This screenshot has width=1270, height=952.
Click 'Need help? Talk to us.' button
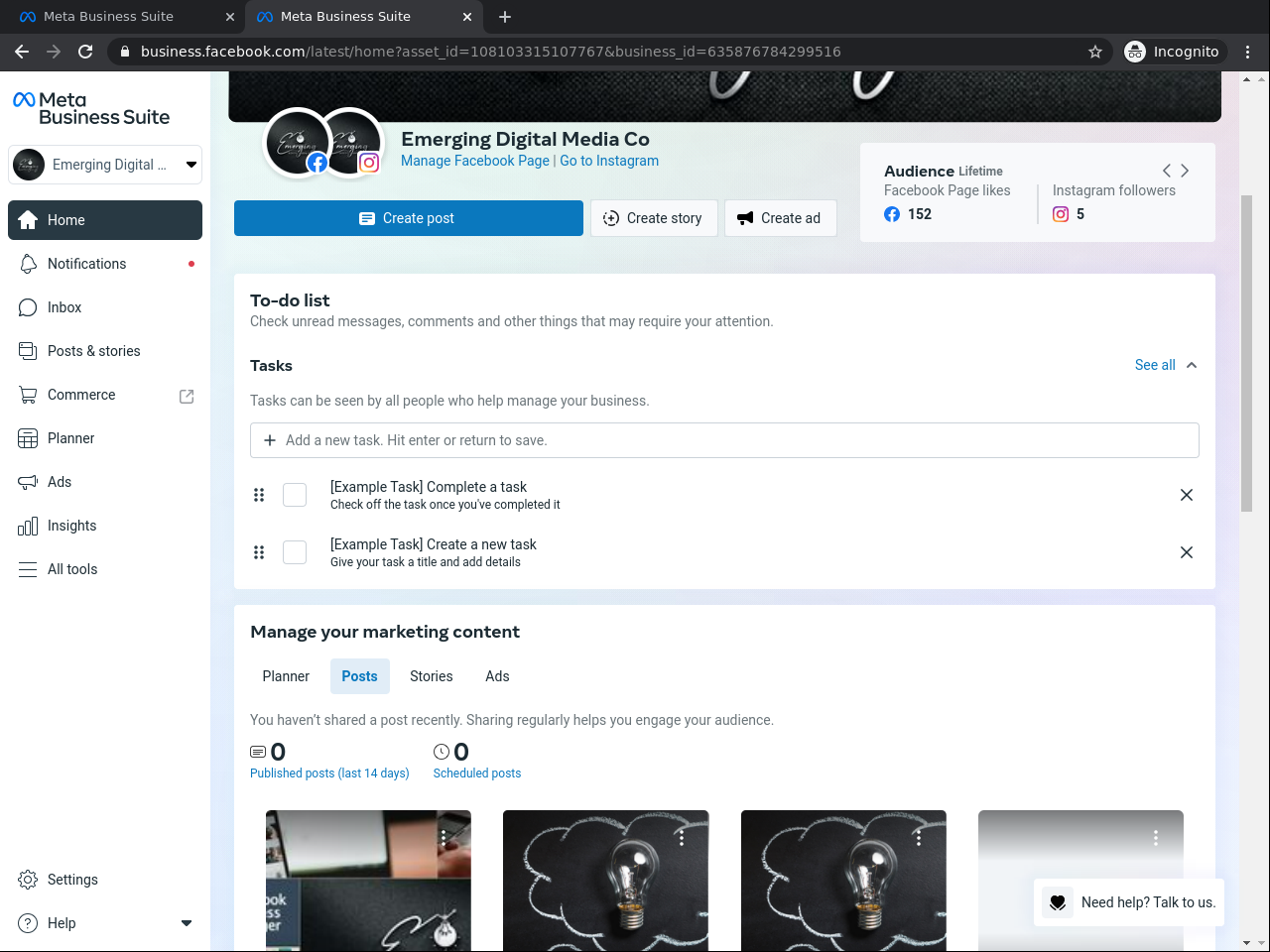1129,902
